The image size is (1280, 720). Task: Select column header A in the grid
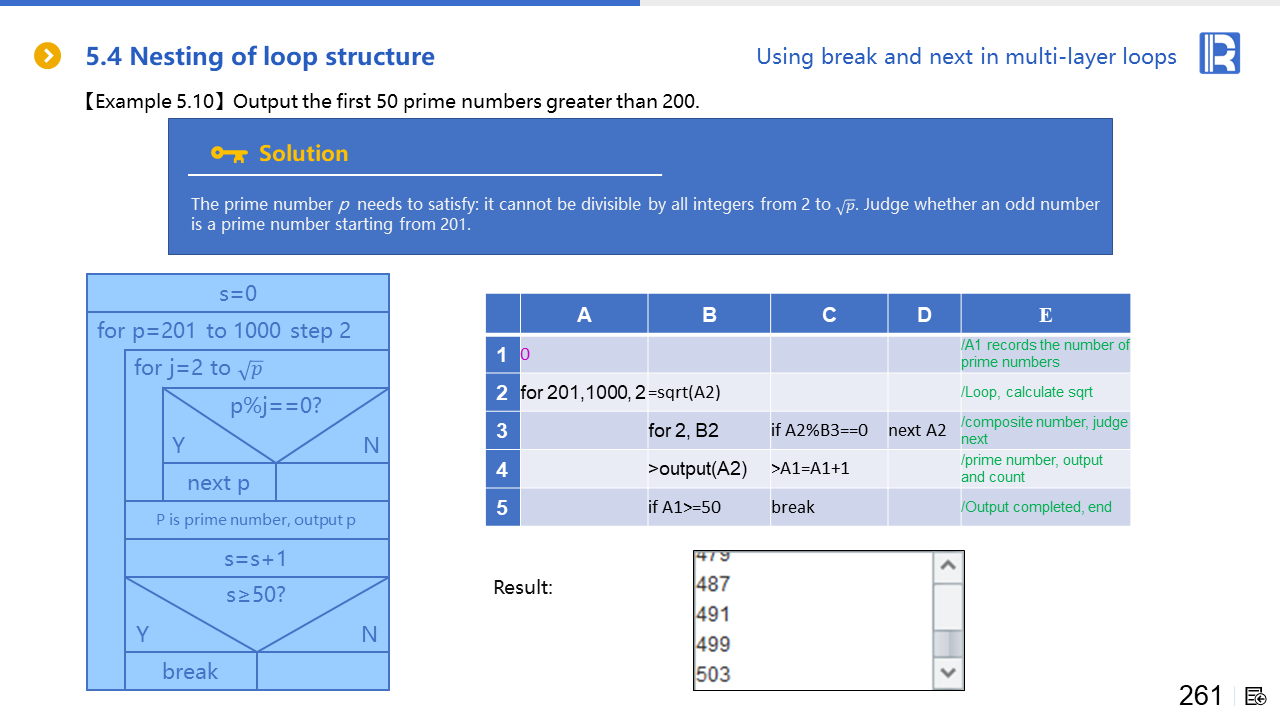pos(584,314)
